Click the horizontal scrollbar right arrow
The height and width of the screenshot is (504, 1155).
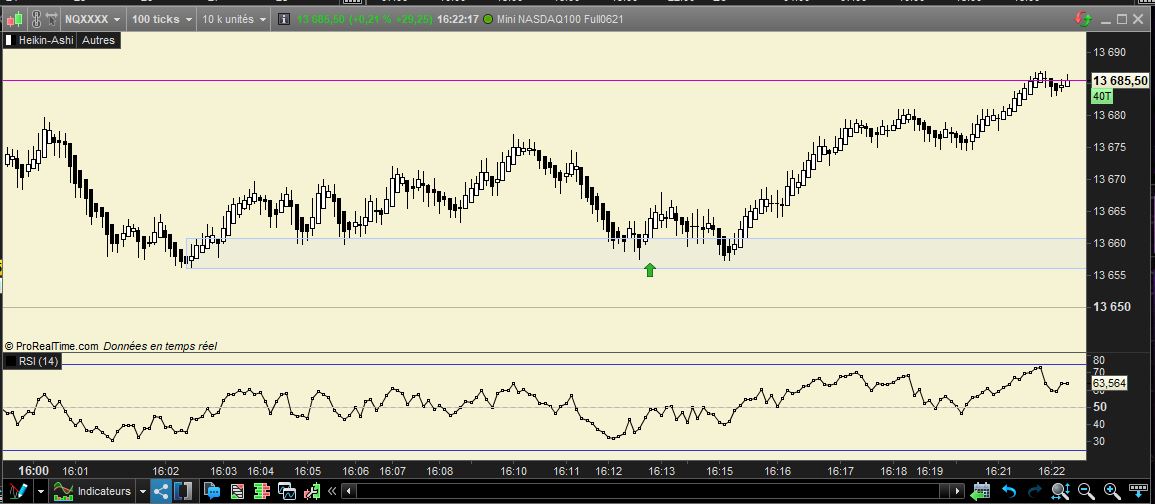(958, 491)
